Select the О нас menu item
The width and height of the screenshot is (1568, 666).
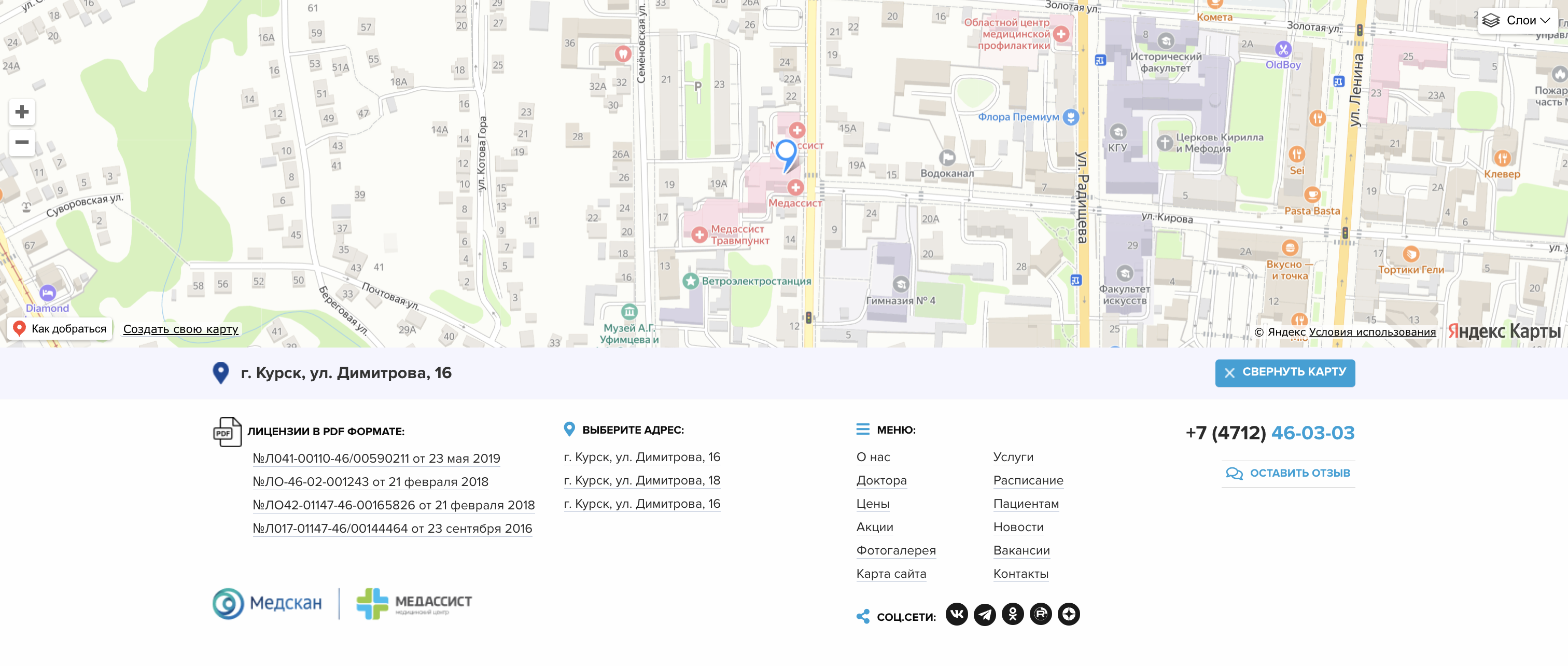tap(874, 457)
